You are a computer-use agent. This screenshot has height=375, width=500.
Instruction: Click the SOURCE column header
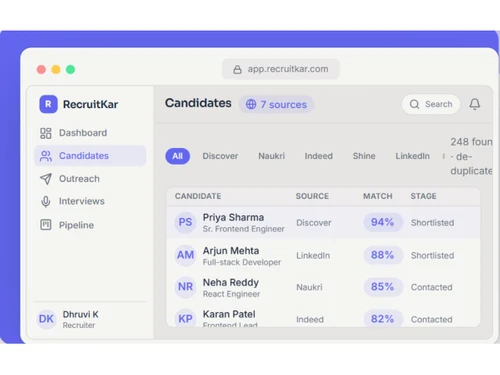click(312, 196)
